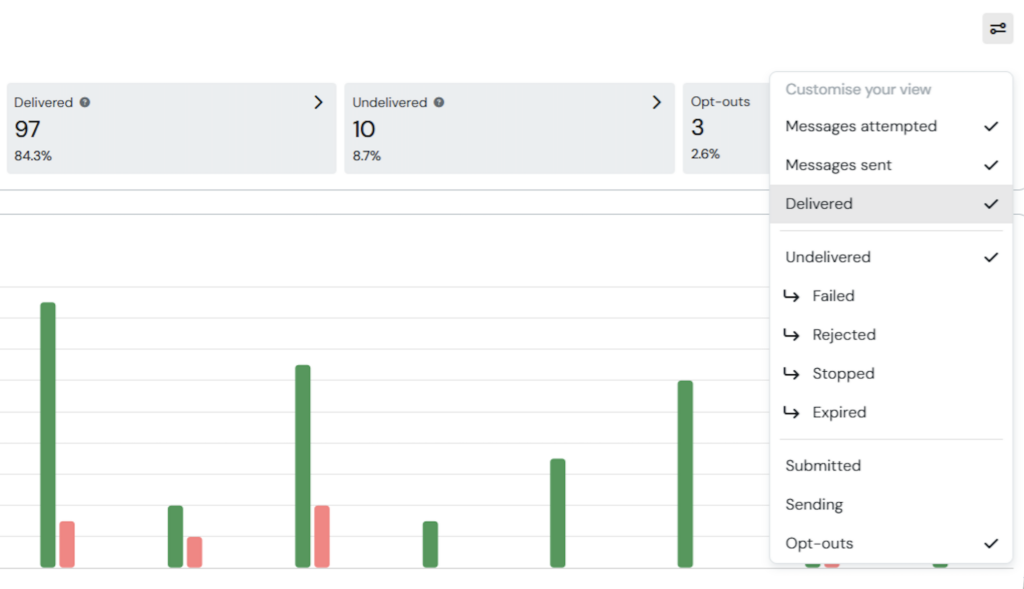Click the Delivered info help icon
The width and height of the screenshot is (1024, 589).
coord(85,102)
